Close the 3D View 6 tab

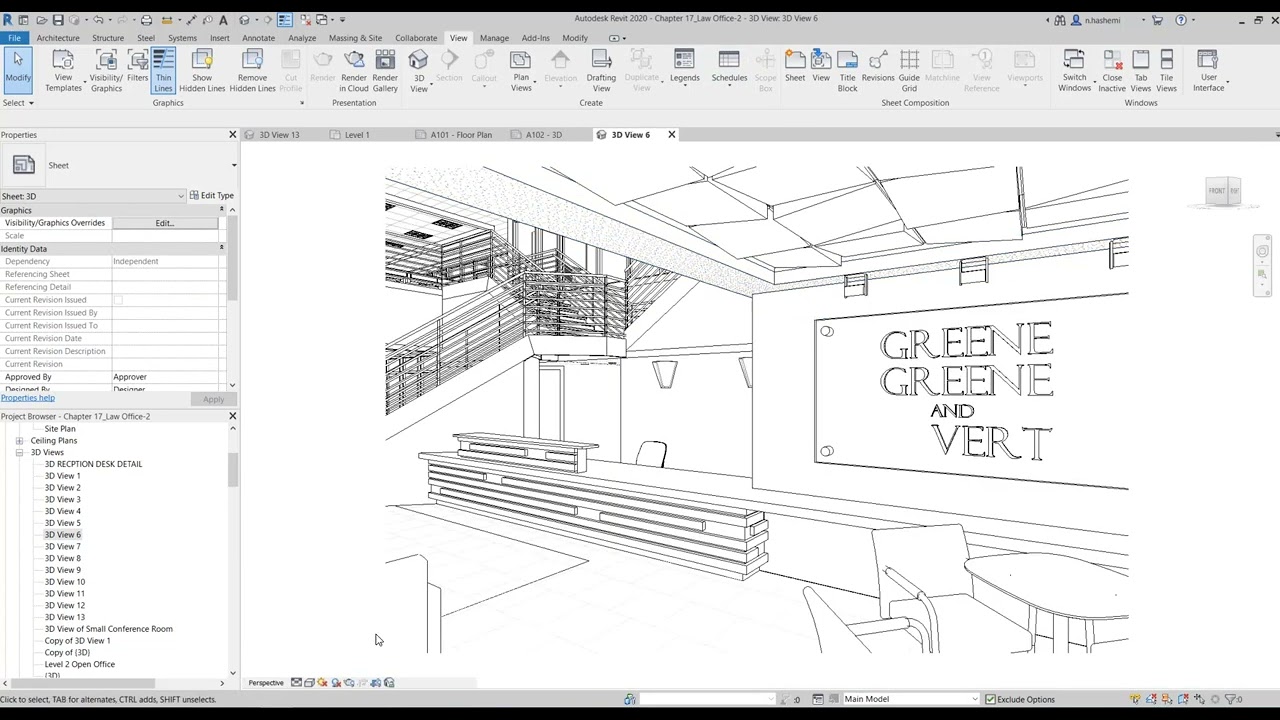[x=671, y=135]
